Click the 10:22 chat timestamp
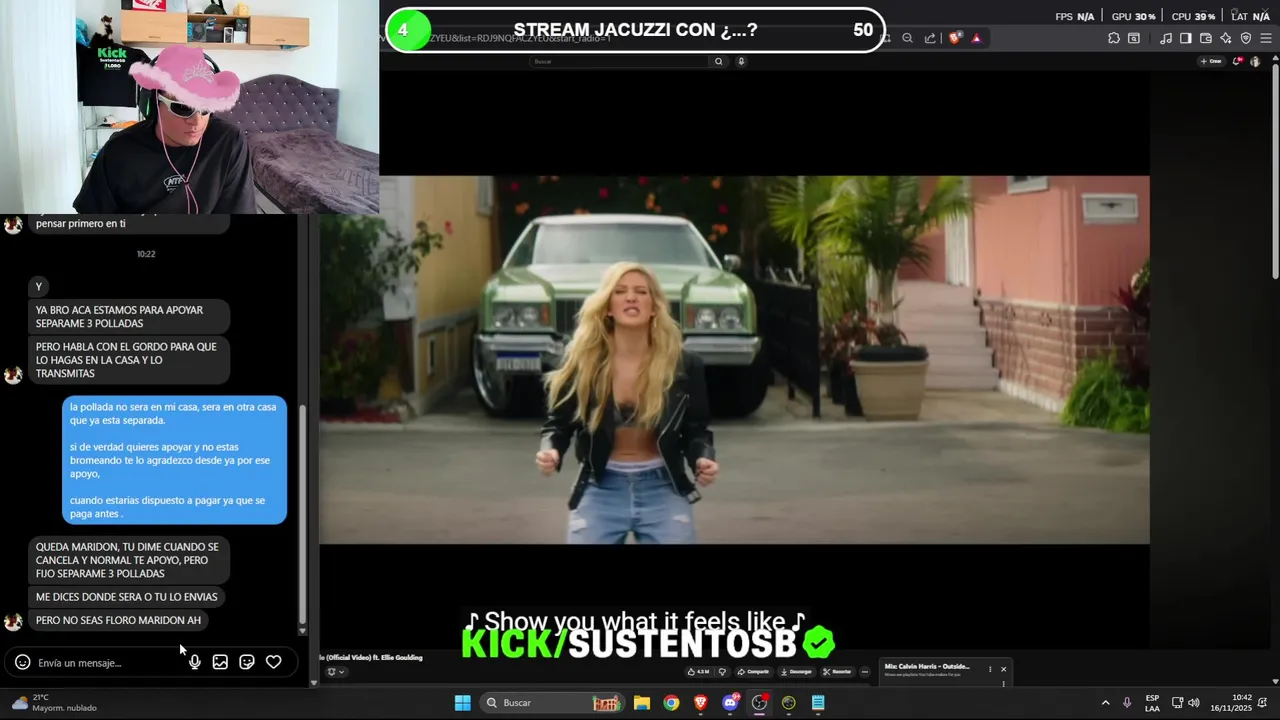The image size is (1280, 720). pos(146,254)
